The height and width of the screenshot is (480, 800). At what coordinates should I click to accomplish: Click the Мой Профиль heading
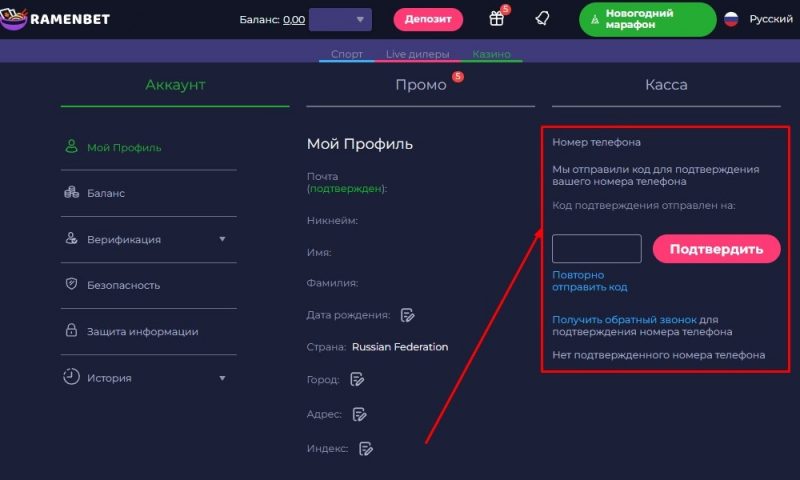tap(360, 144)
